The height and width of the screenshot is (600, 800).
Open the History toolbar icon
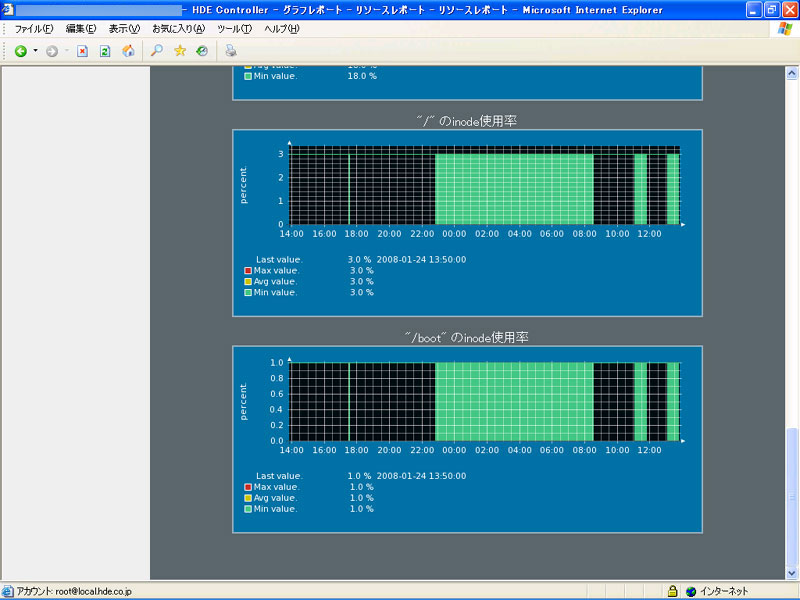point(202,51)
